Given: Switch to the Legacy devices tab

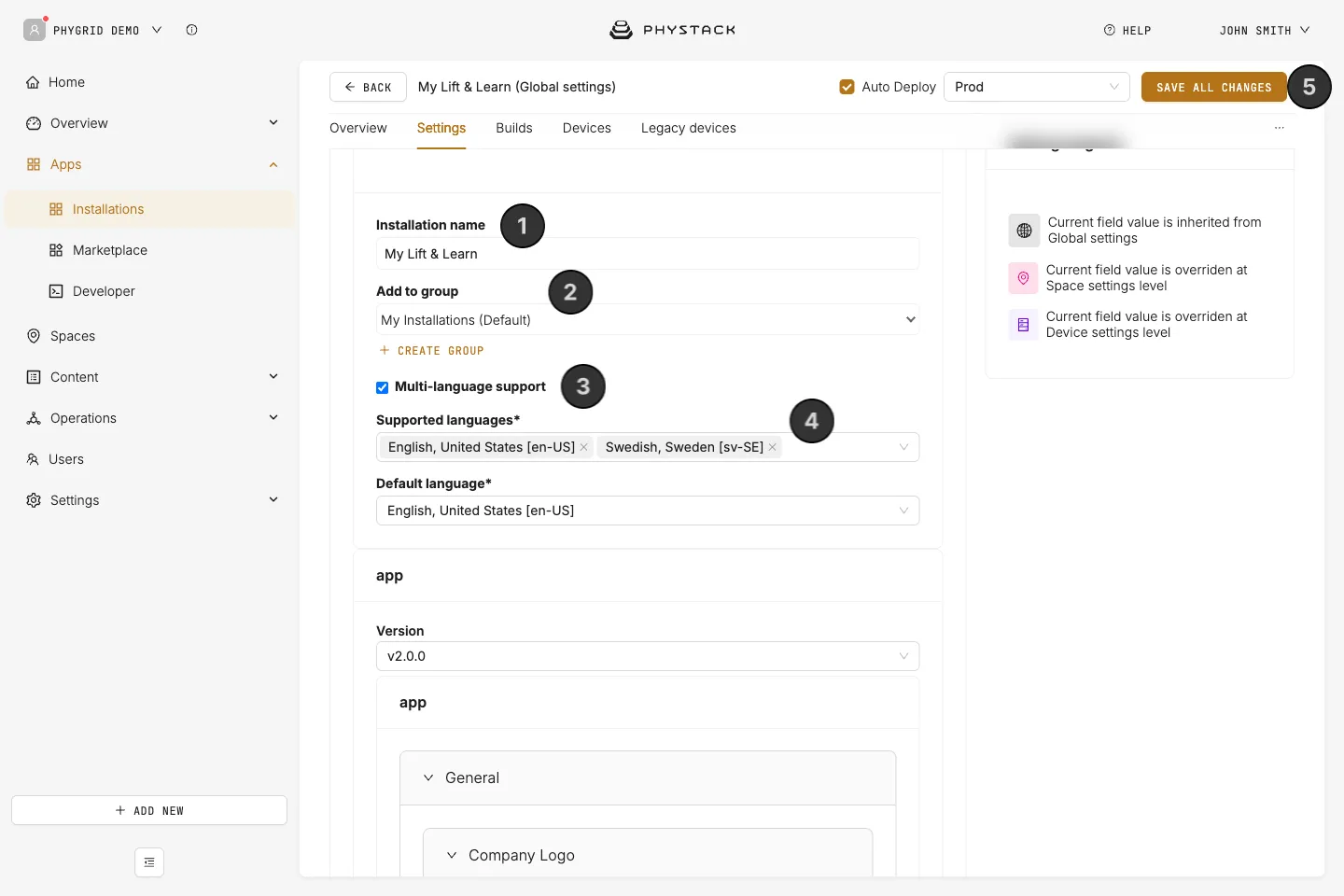Looking at the screenshot, I should [x=689, y=128].
